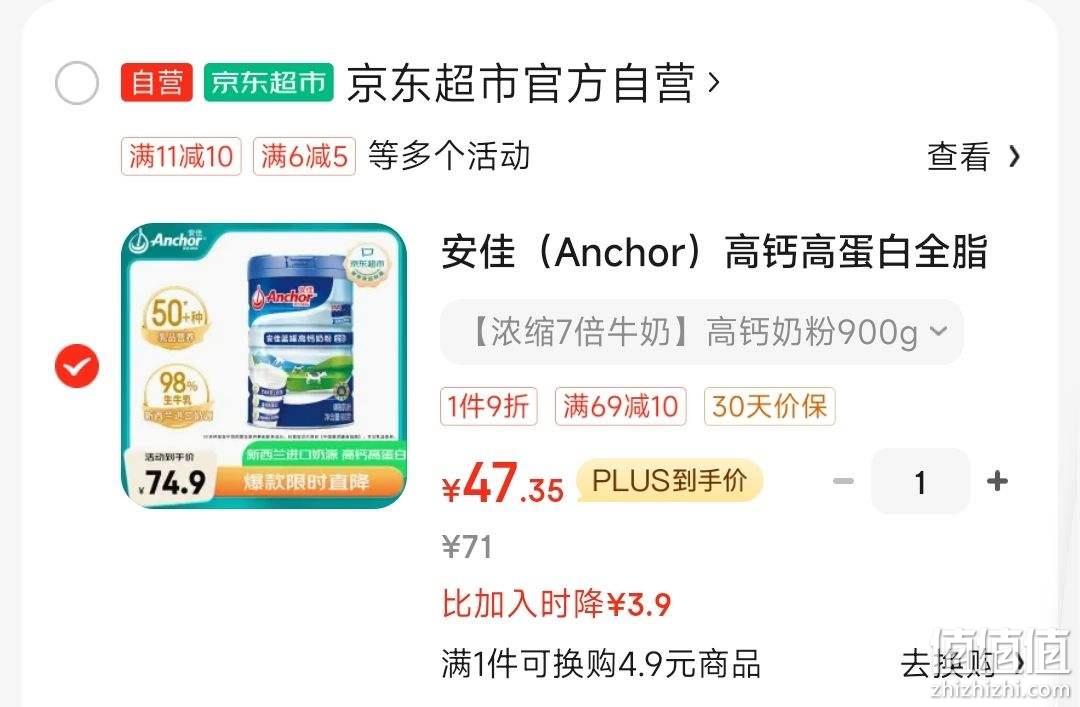Tap the 满6减5 coupon tag
Viewport: 1080px width, 707px height.
tap(304, 156)
